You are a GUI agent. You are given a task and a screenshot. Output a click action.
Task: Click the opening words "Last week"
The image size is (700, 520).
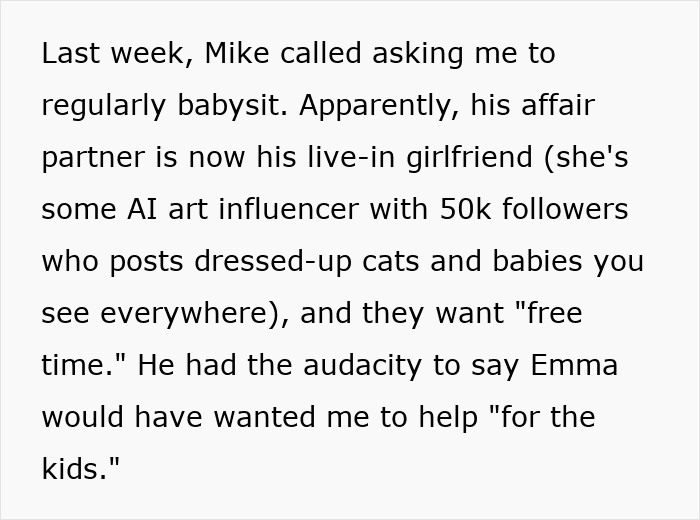[x=110, y=54]
